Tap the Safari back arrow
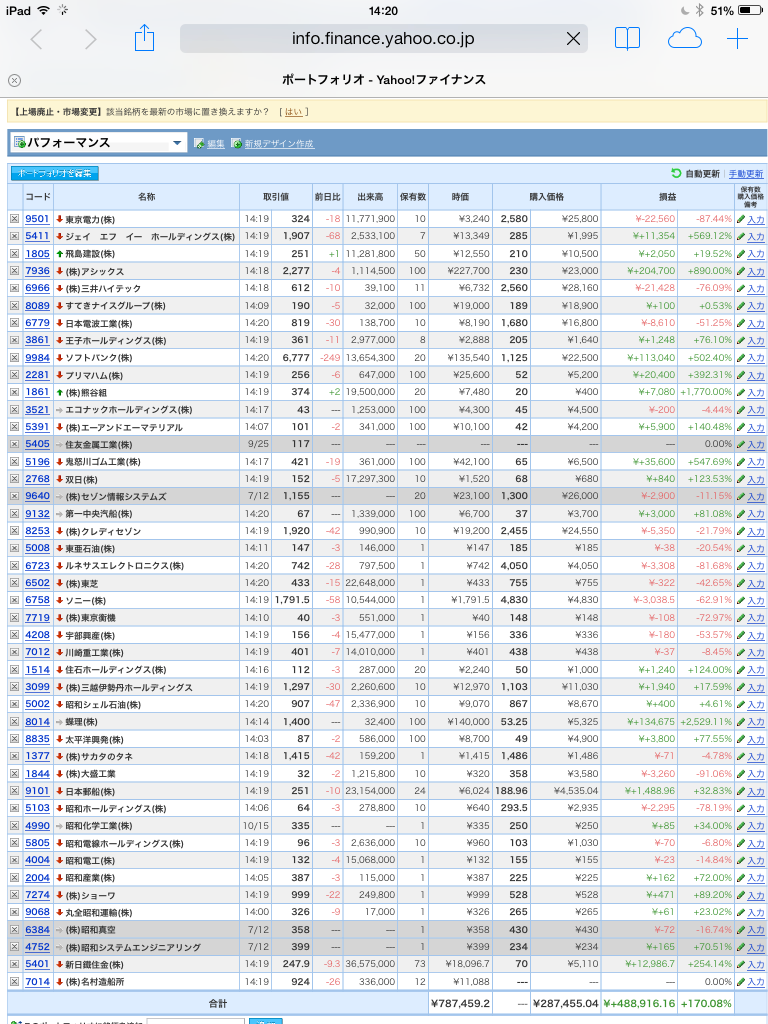 coord(37,39)
